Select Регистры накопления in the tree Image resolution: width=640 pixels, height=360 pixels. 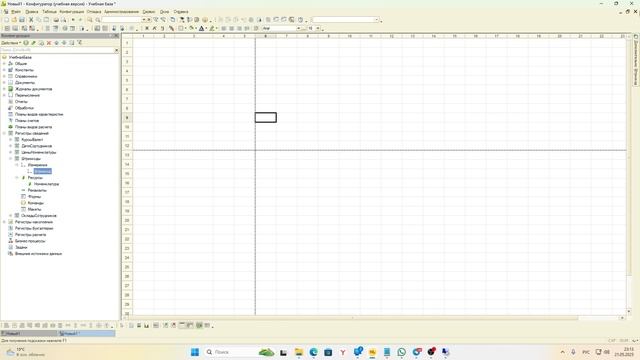pyautogui.click(x=34, y=222)
